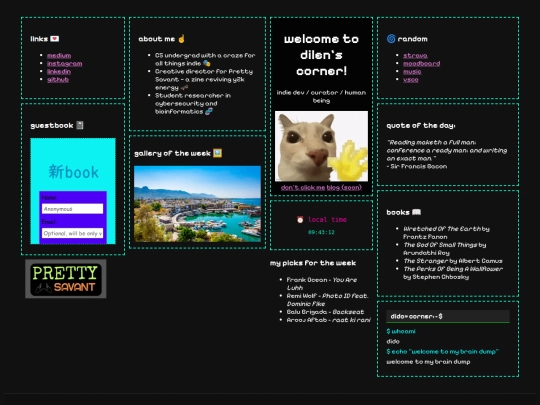
Task: Click the gallery of the week harbor photo
Action: click(197, 204)
